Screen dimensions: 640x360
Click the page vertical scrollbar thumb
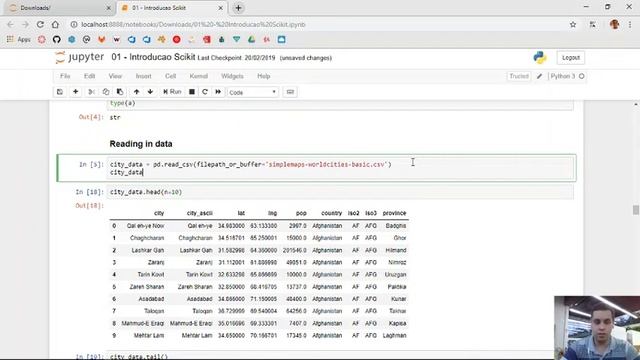coord(636,210)
